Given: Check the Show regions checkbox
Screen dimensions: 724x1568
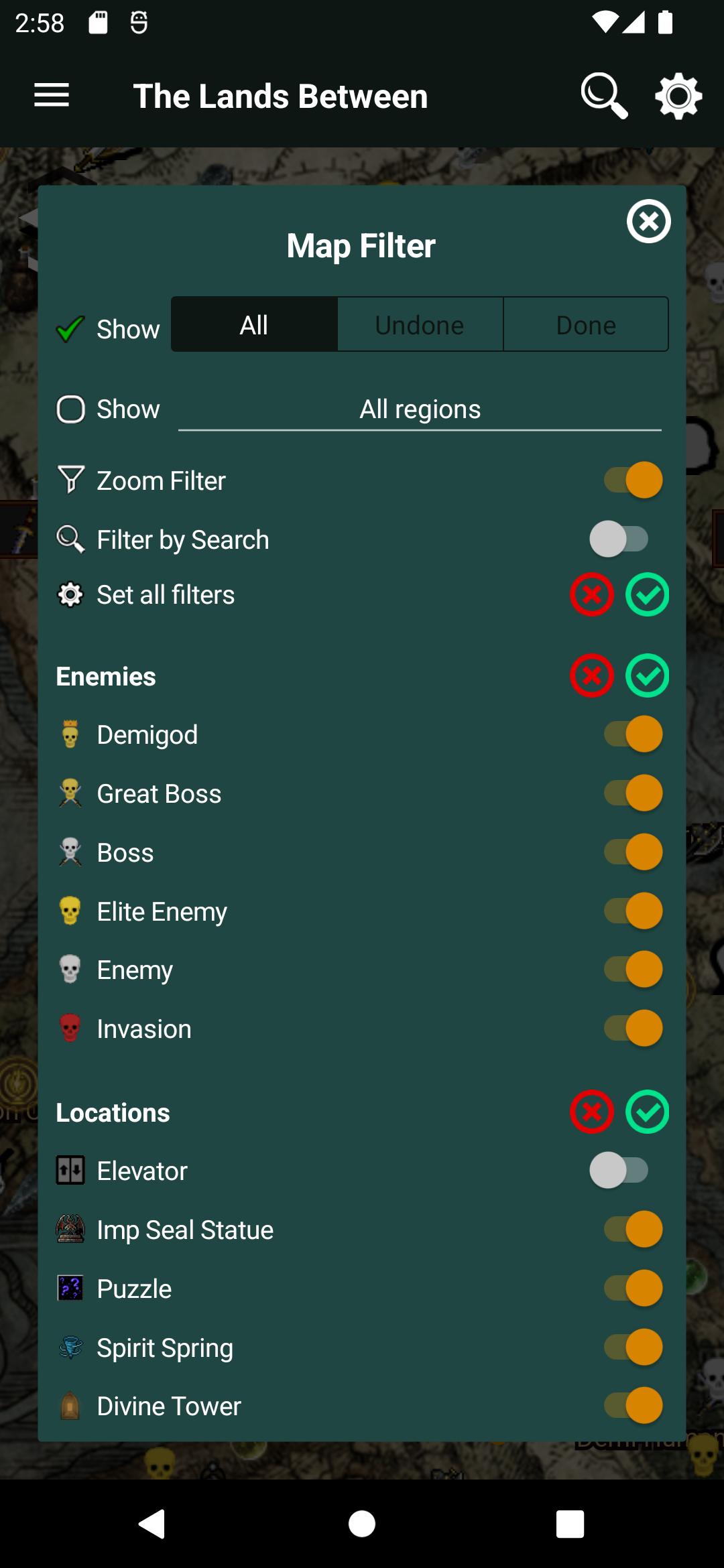Looking at the screenshot, I should [70, 409].
